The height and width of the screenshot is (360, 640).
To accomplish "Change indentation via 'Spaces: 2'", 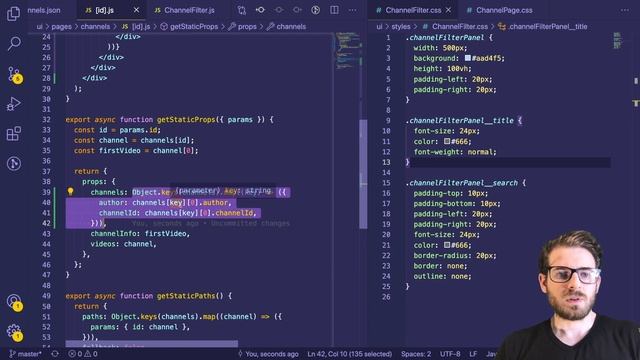I will pos(416,354).
